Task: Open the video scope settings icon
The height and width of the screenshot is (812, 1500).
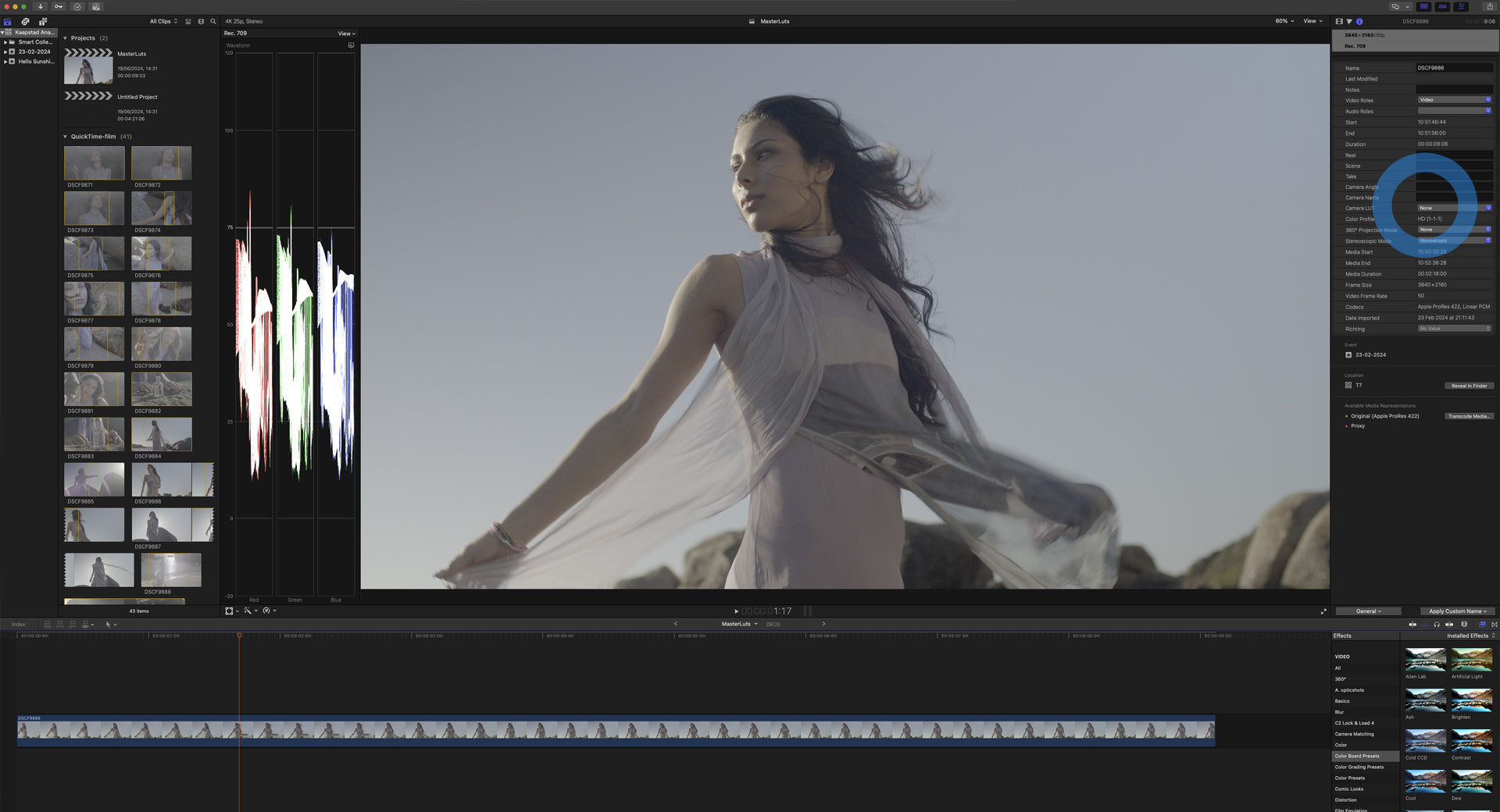Action: (351, 45)
